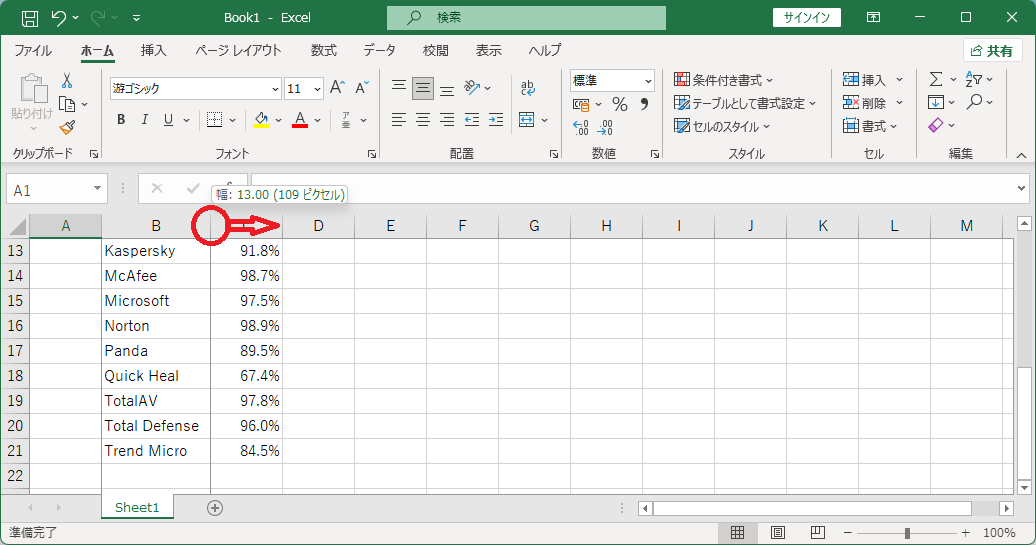Open the 表示 tab
The image size is (1036, 545).
pos(489,50)
